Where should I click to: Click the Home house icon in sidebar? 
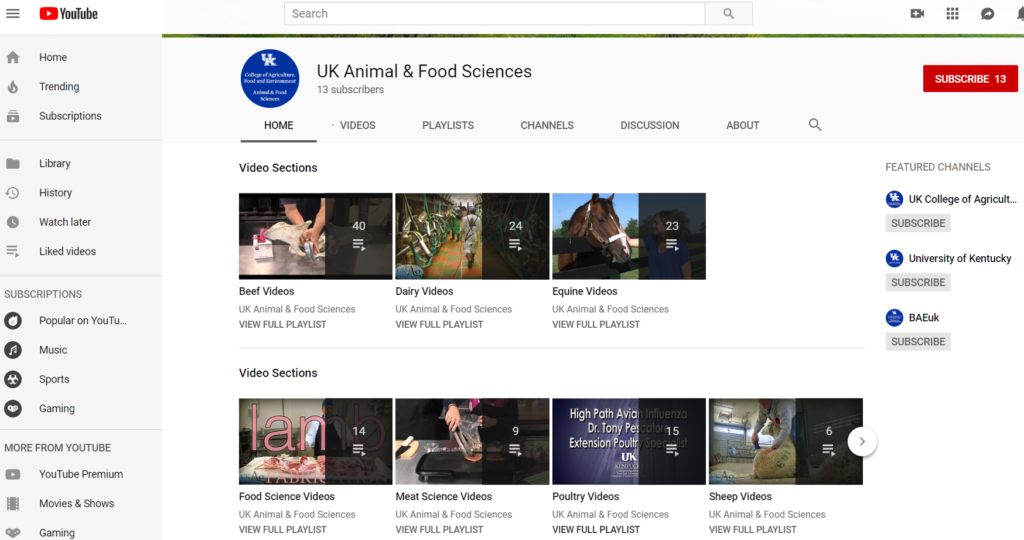point(13,57)
